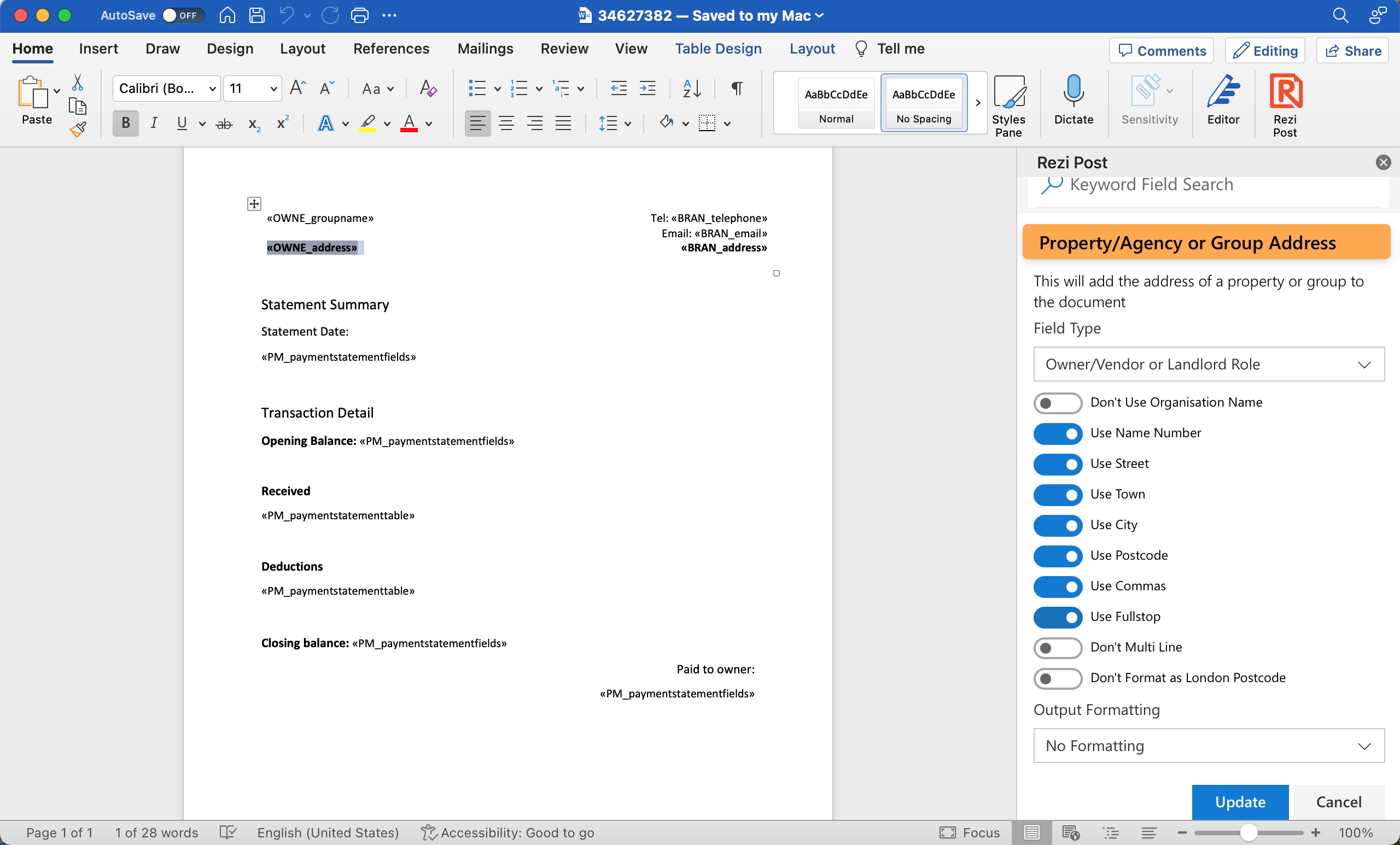Center align the text
1400x845 pixels.
coord(506,123)
